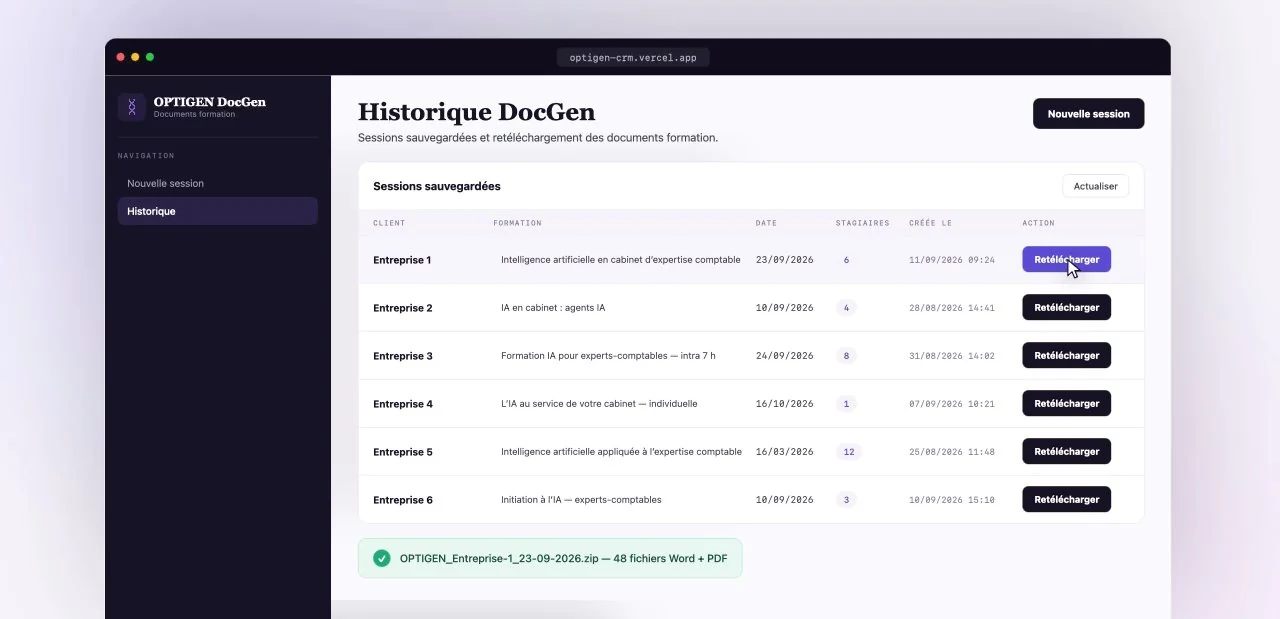
Task: Click the DATE column header
Action: 766,223
